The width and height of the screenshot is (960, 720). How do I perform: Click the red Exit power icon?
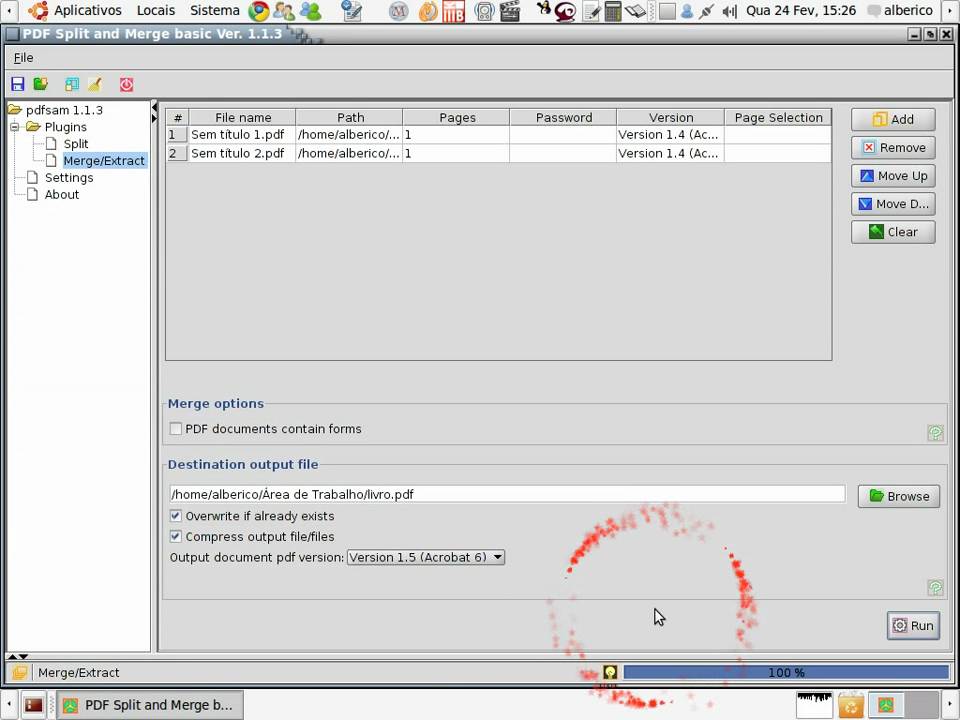(126, 84)
